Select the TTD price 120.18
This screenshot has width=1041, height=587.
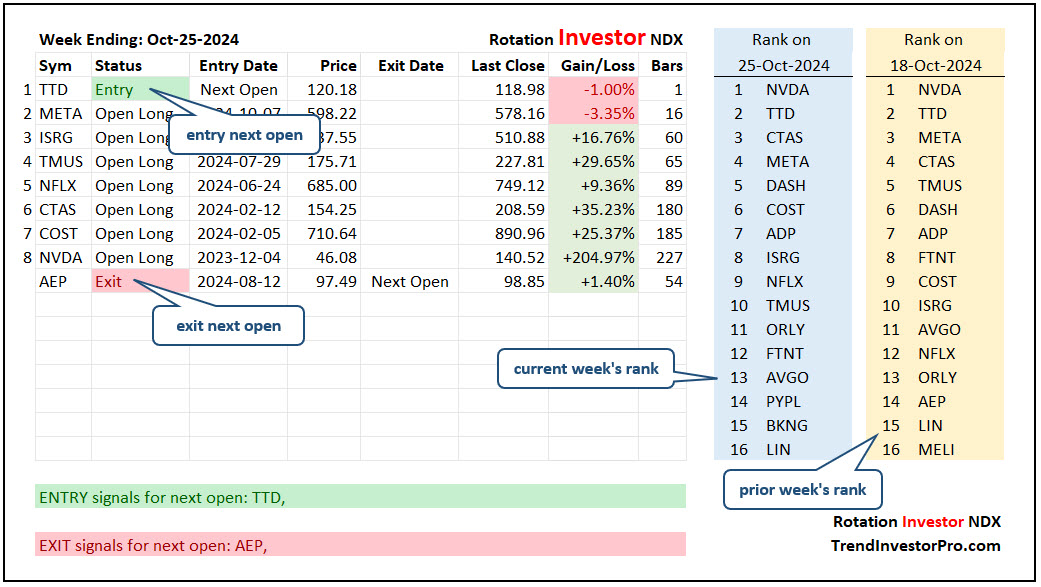click(x=332, y=90)
